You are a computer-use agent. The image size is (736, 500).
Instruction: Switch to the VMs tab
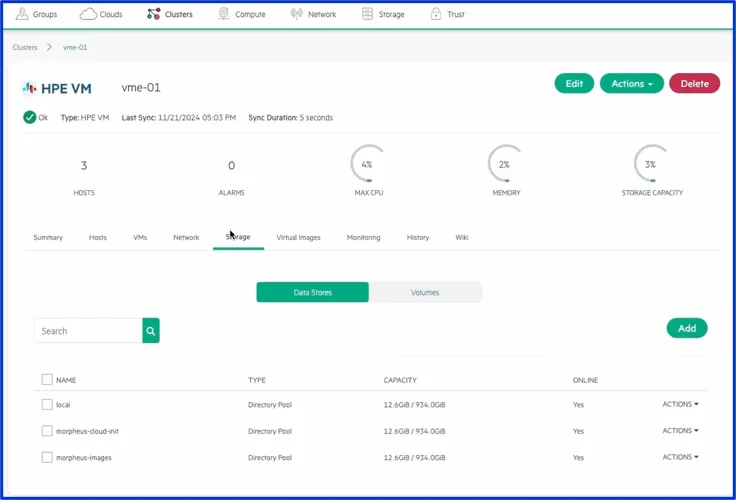pyautogui.click(x=140, y=238)
